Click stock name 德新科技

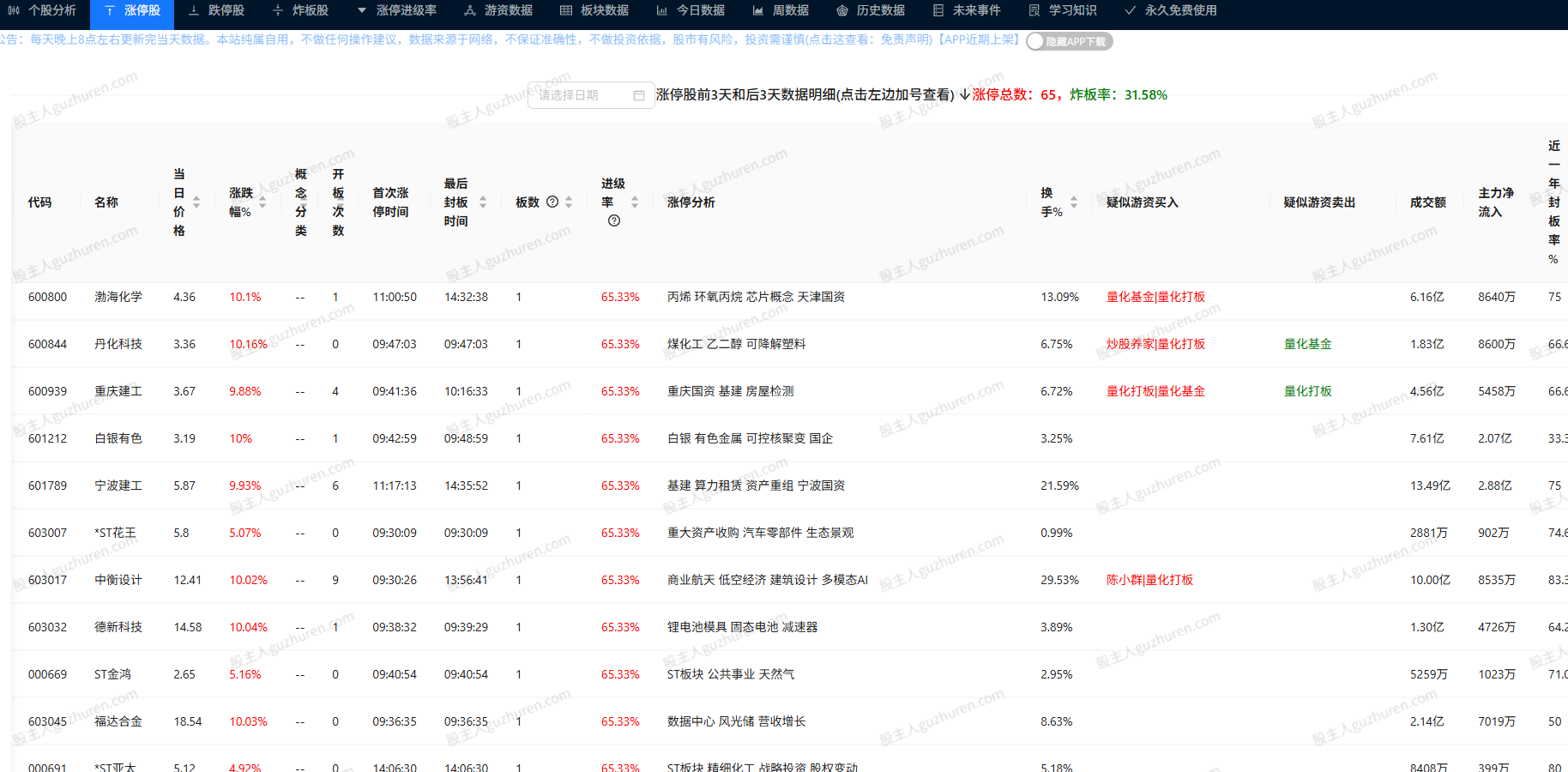click(118, 627)
